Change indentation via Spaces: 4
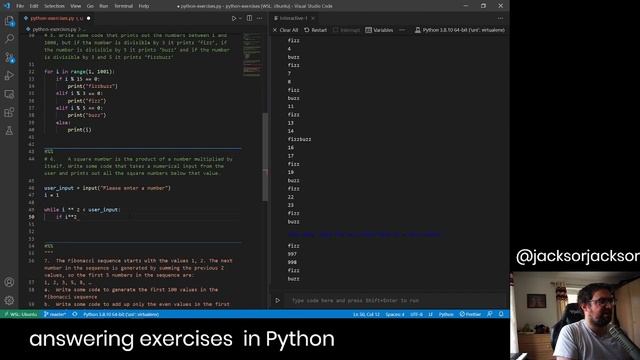Viewport: 640px width, 360px height. pos(395,314)
